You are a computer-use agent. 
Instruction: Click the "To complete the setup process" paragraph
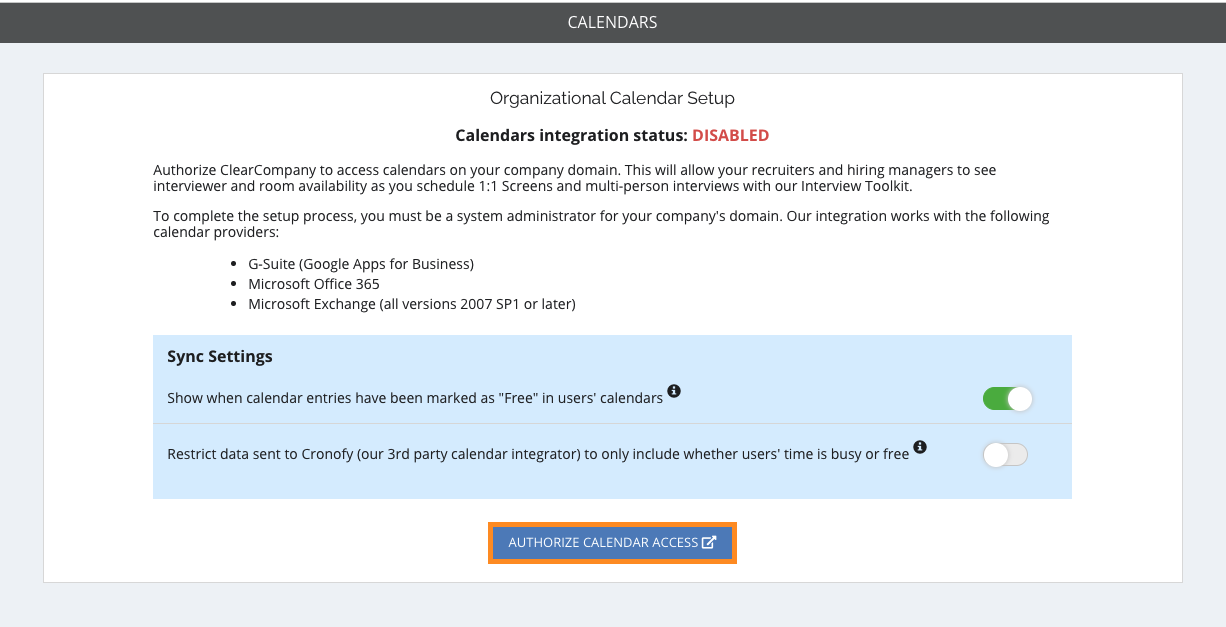point(600,224)
